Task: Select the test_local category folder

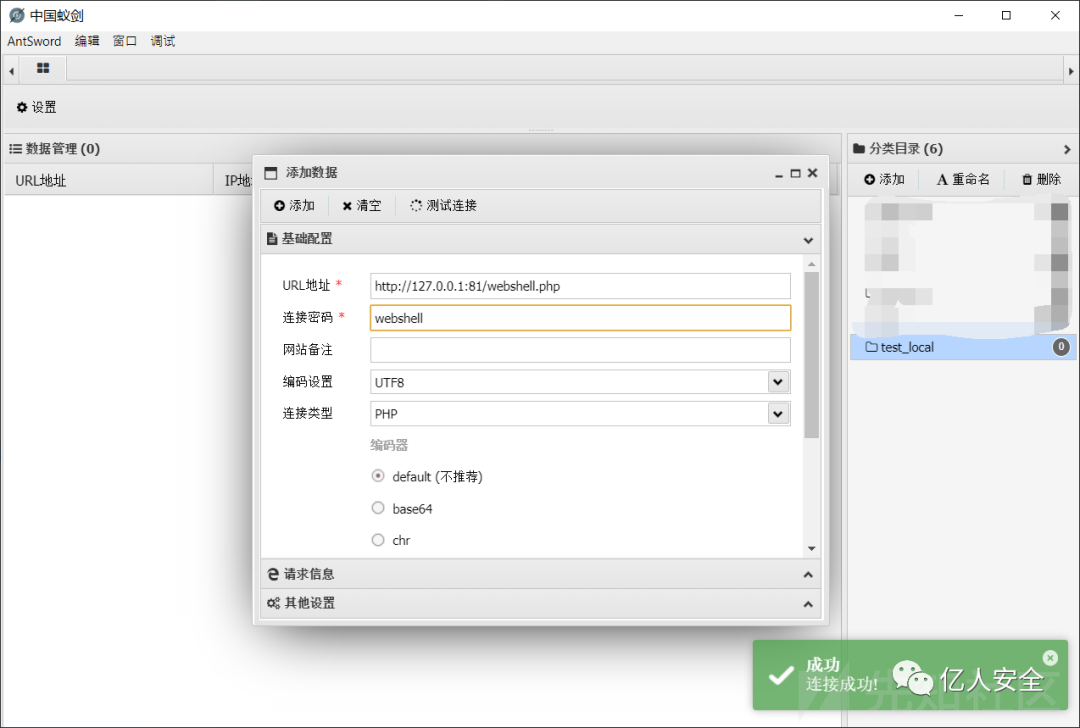Action: pos(963,347)
